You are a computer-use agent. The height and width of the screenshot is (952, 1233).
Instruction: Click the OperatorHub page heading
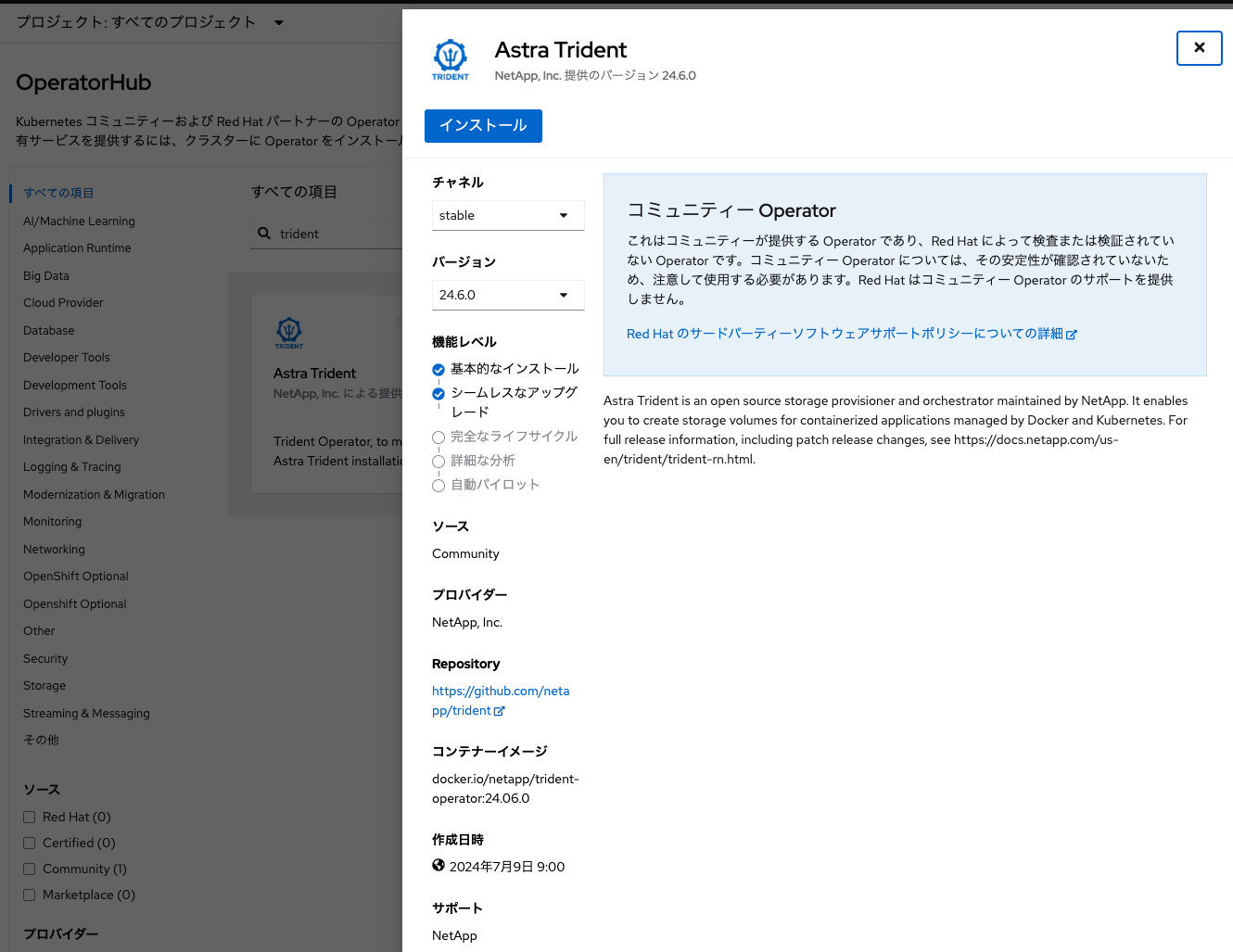pos(83,83)
